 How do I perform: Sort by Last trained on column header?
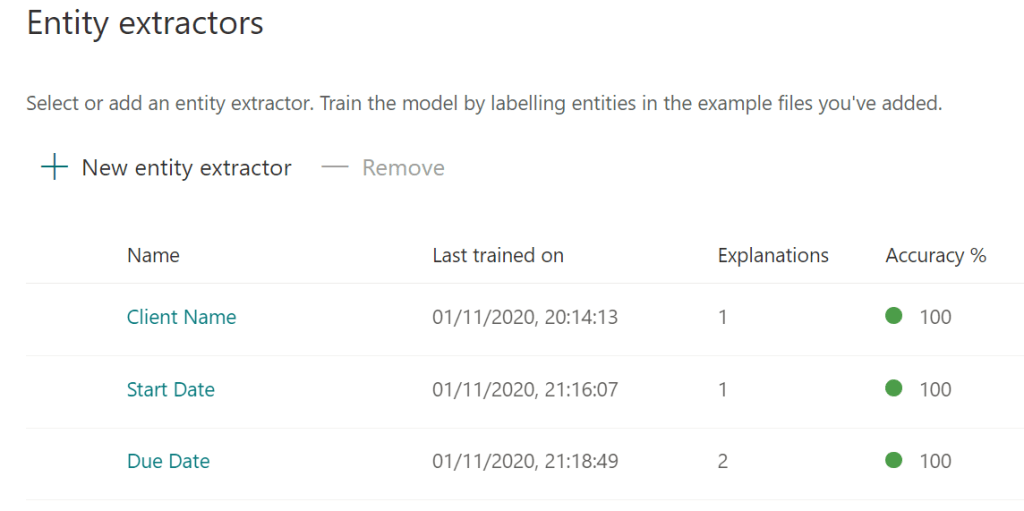498,255
